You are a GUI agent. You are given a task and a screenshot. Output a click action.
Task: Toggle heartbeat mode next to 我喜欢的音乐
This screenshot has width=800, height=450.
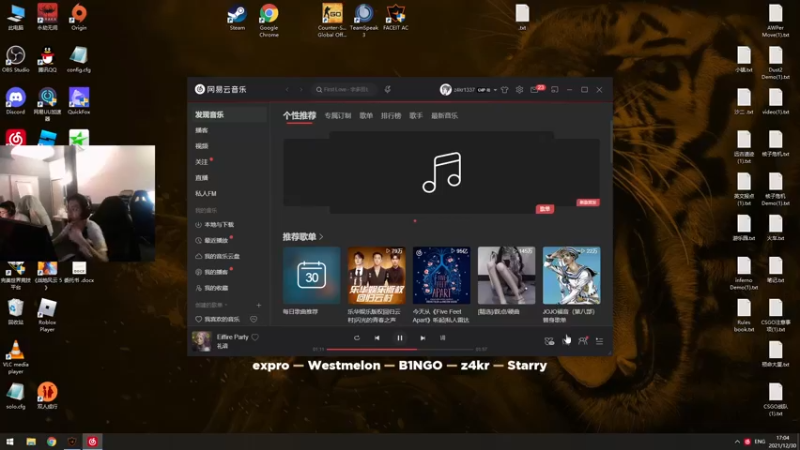click(254, 319)
